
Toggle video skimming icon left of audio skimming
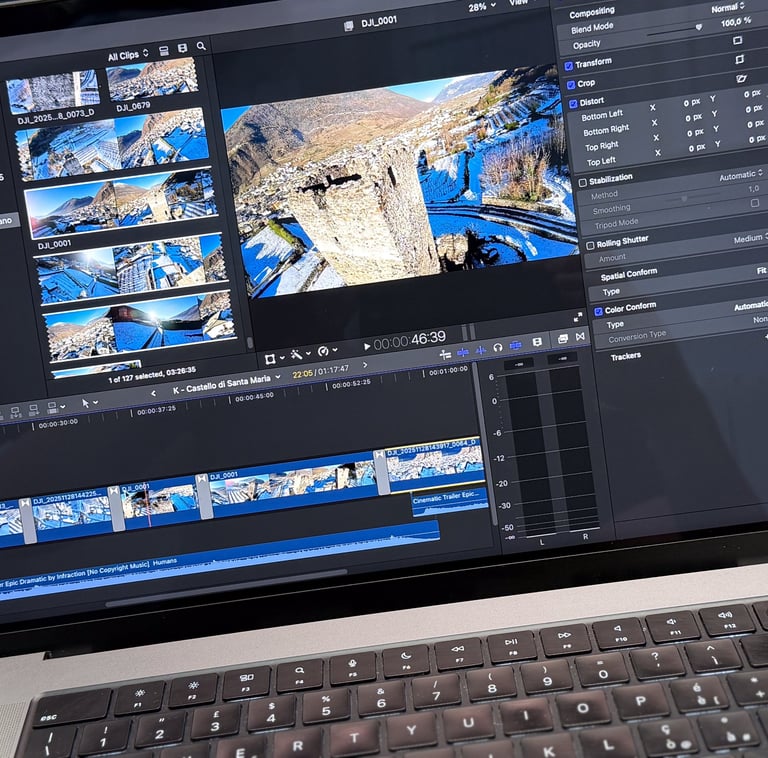463,352
